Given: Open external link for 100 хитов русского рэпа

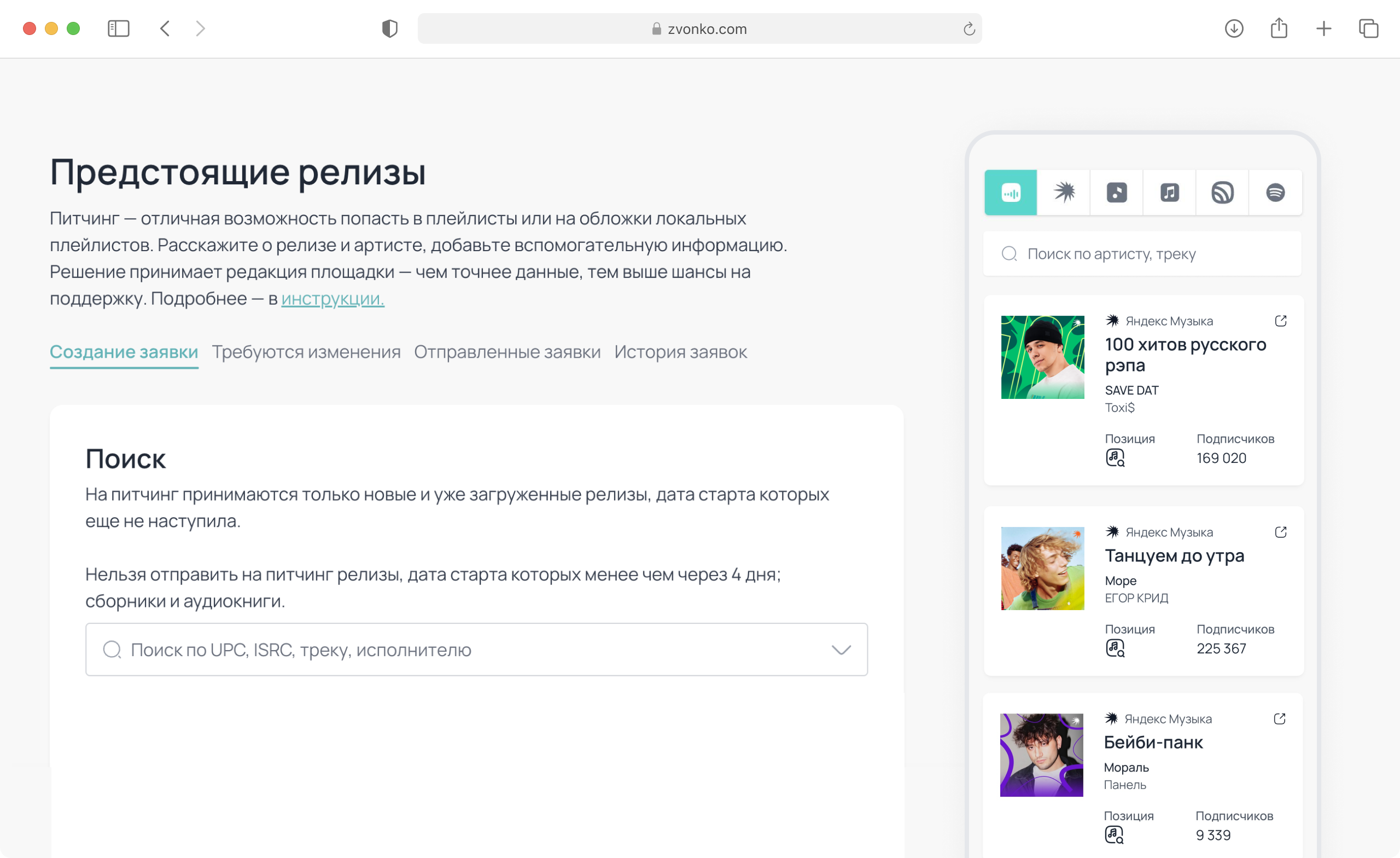Looking at the screenshot, I should click(x=1281, y=321).
